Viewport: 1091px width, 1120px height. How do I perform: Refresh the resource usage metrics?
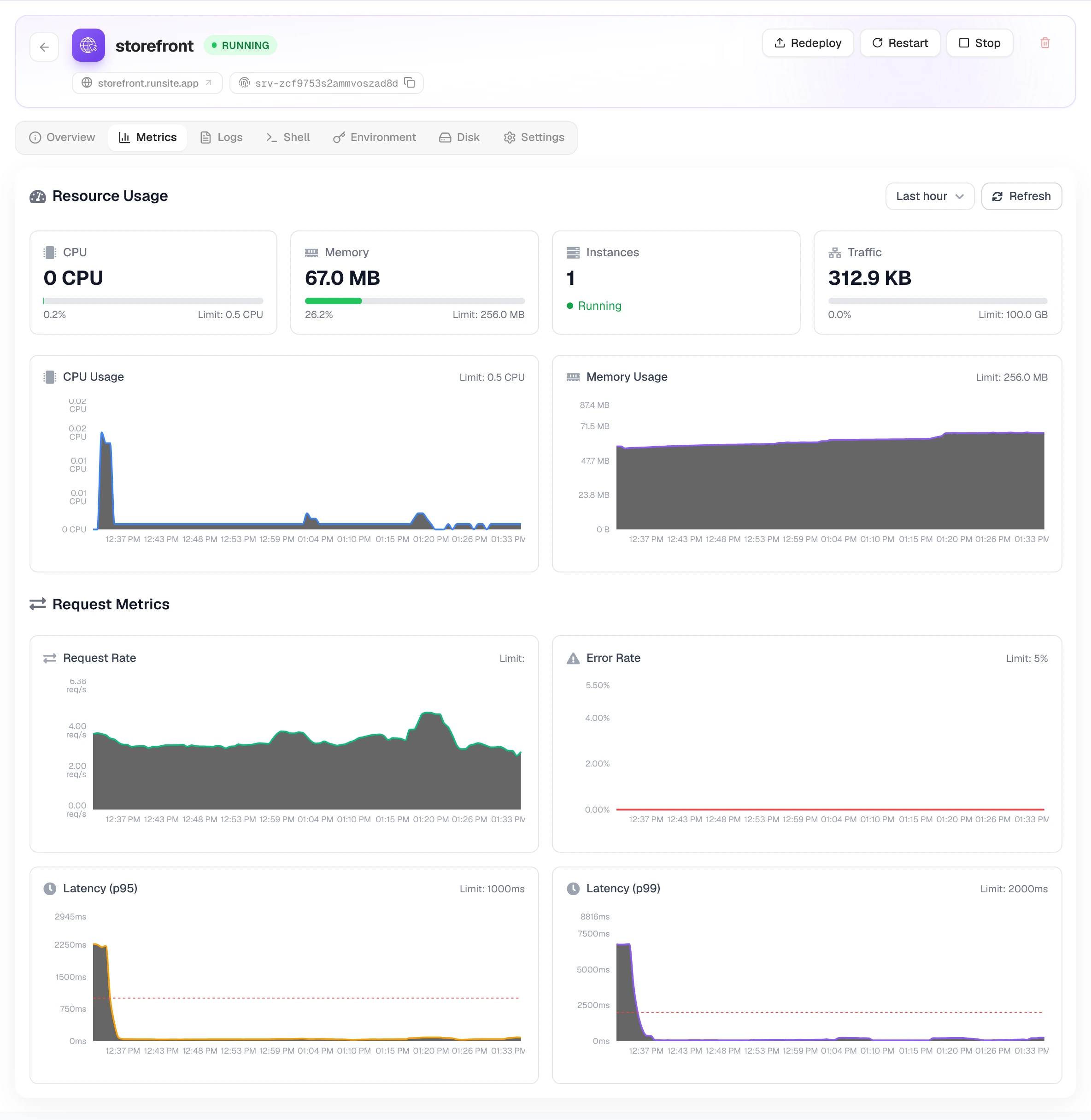click(1021, 196)
